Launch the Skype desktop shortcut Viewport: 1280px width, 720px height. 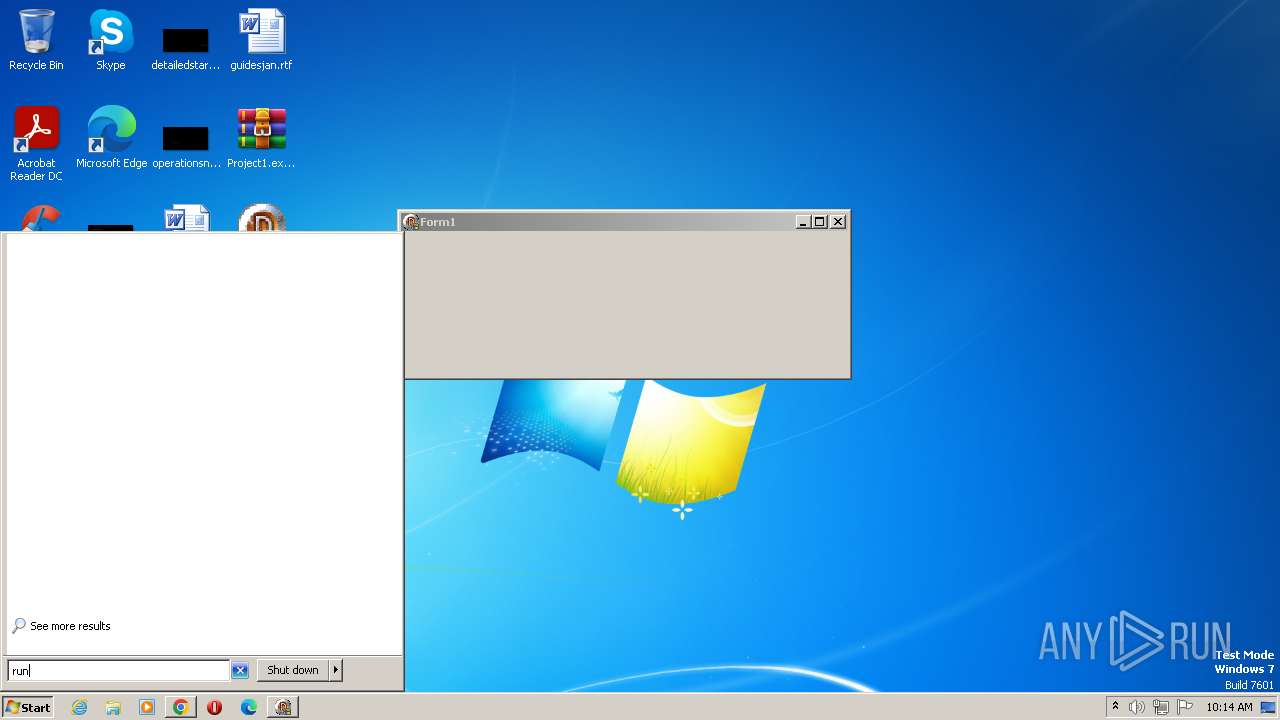(x=110, y=40)
